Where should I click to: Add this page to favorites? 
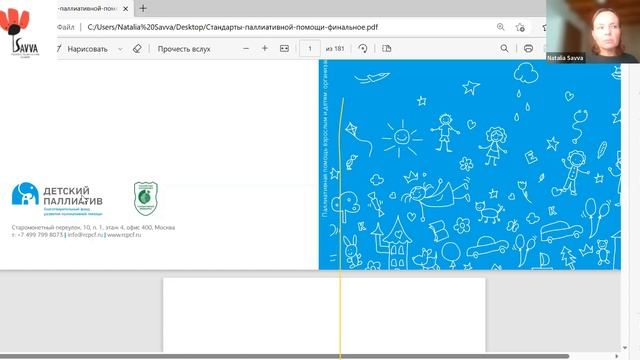pos(520,27)
